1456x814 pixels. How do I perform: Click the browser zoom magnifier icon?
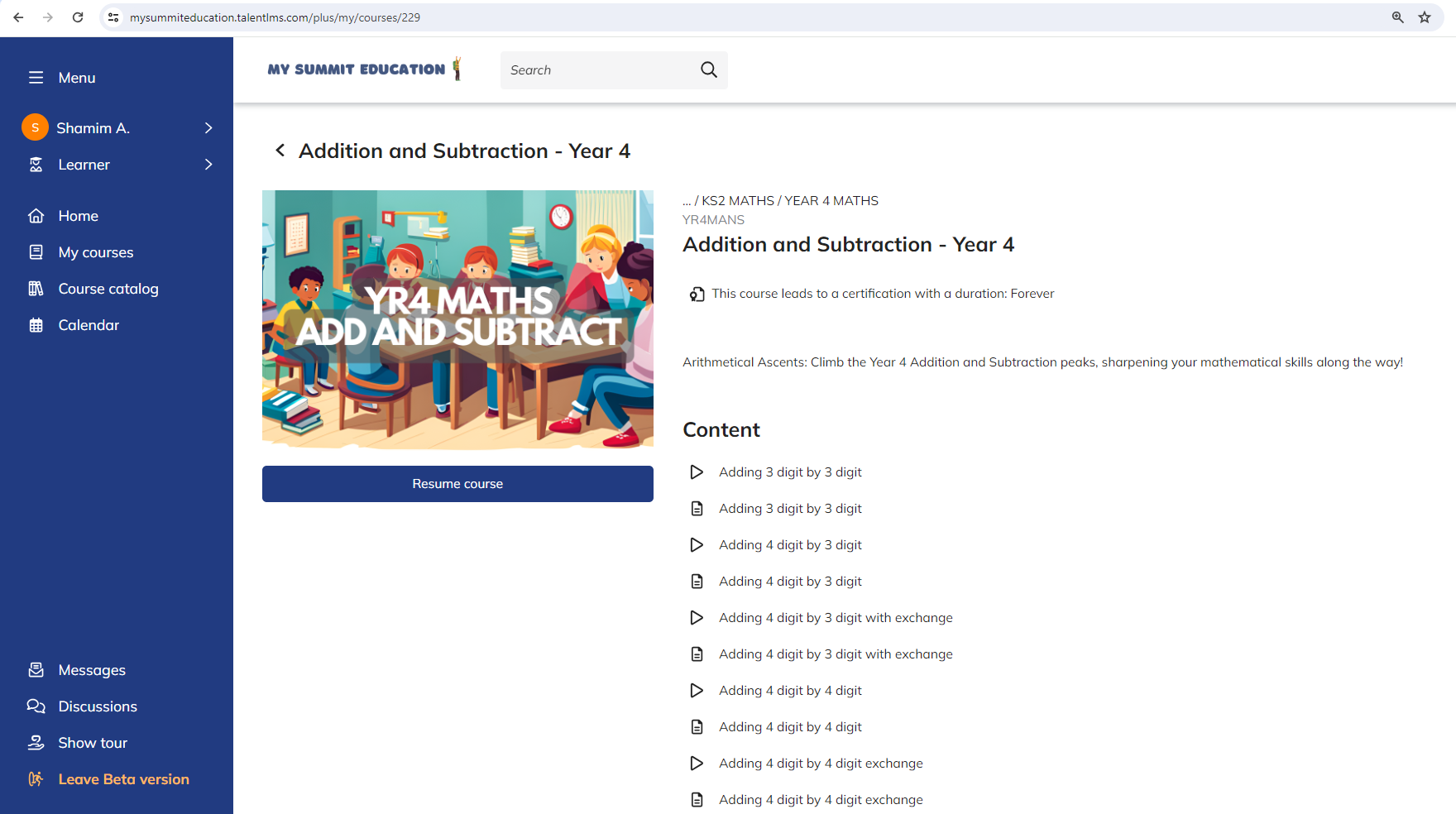tap(1398, 17)
